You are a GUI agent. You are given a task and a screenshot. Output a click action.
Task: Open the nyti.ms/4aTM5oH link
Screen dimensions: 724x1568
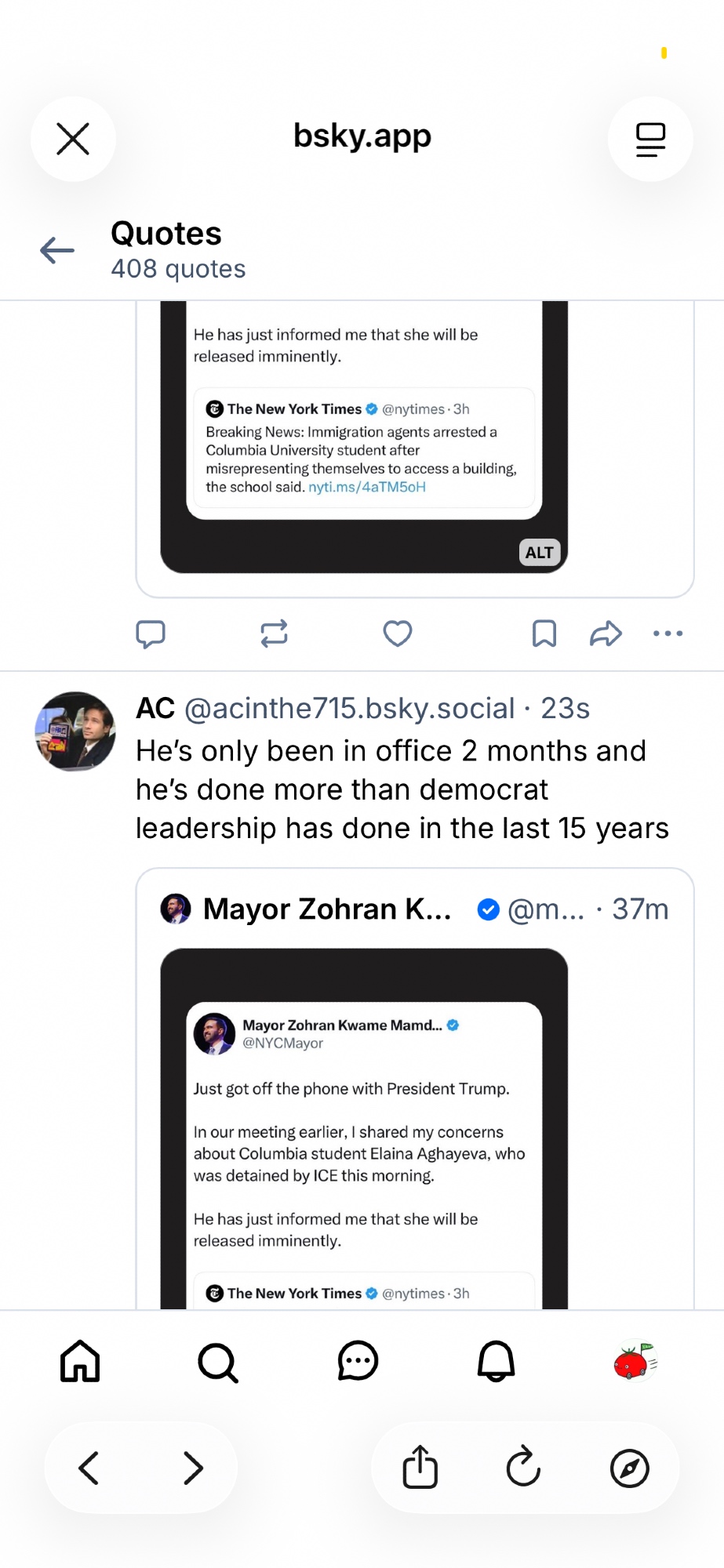(x=367, y=487)
